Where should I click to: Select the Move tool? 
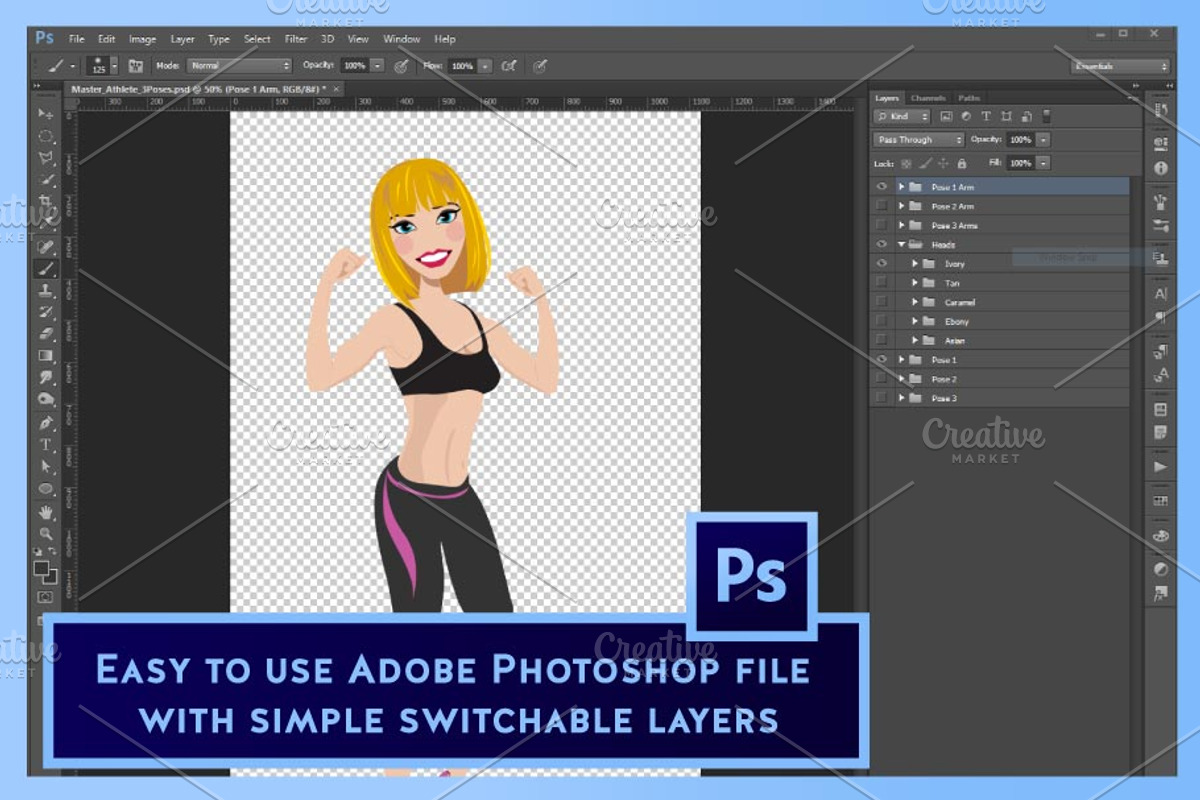[x=46, y=113]
